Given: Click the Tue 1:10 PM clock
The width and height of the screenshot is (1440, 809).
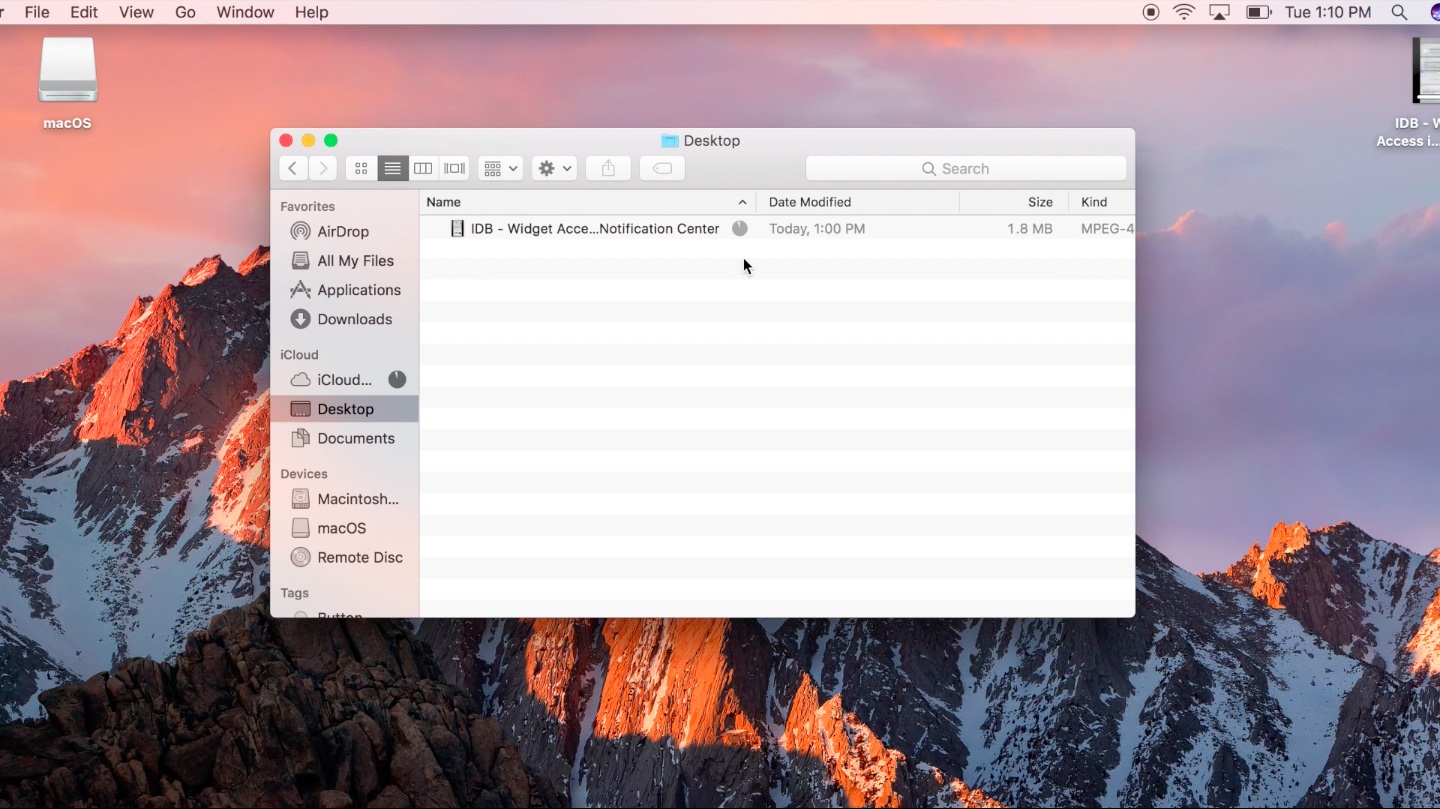Looking at the screenshot, I should (1328, 12).
